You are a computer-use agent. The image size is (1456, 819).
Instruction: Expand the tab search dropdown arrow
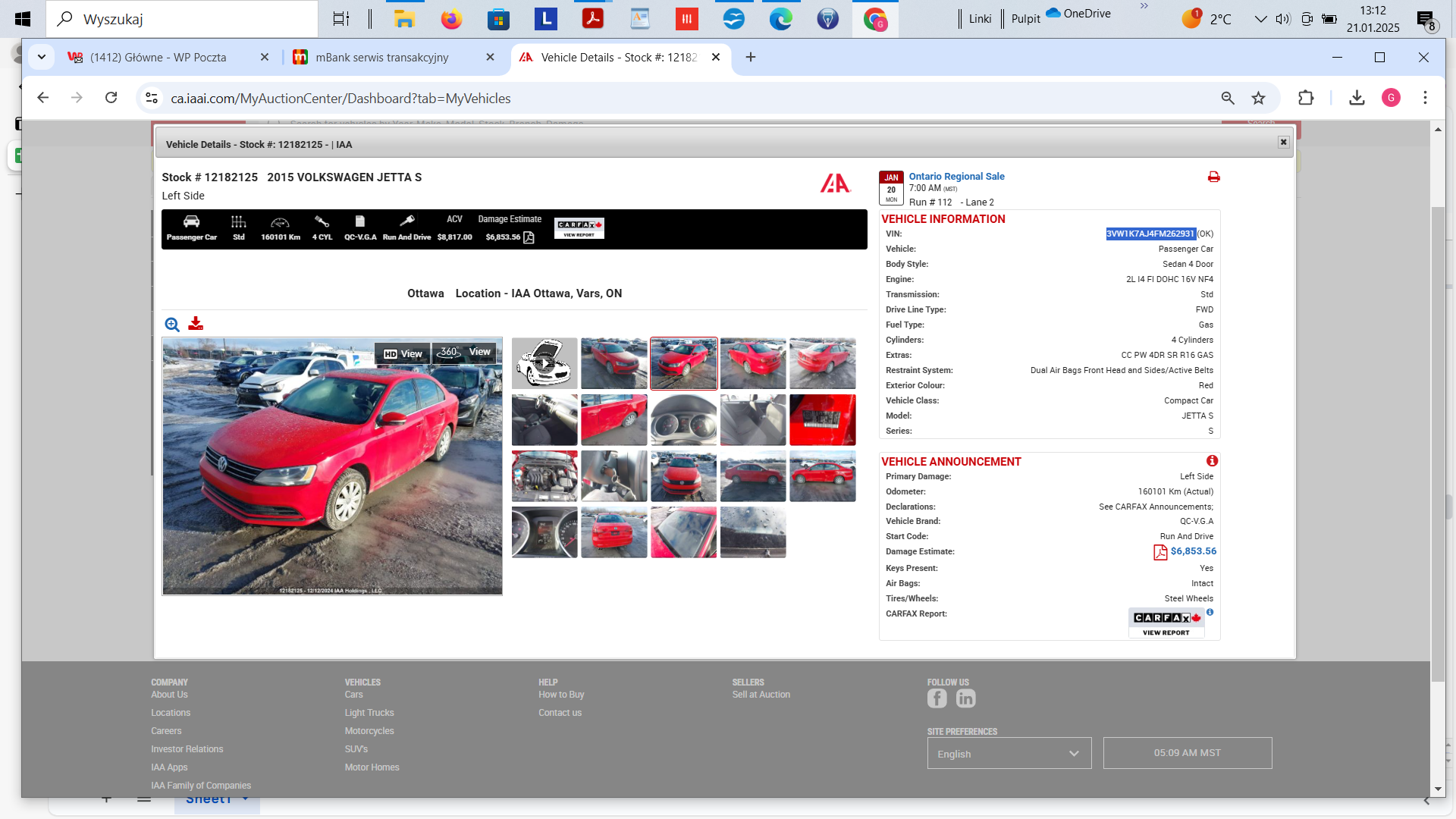click(x=42, y=58)
